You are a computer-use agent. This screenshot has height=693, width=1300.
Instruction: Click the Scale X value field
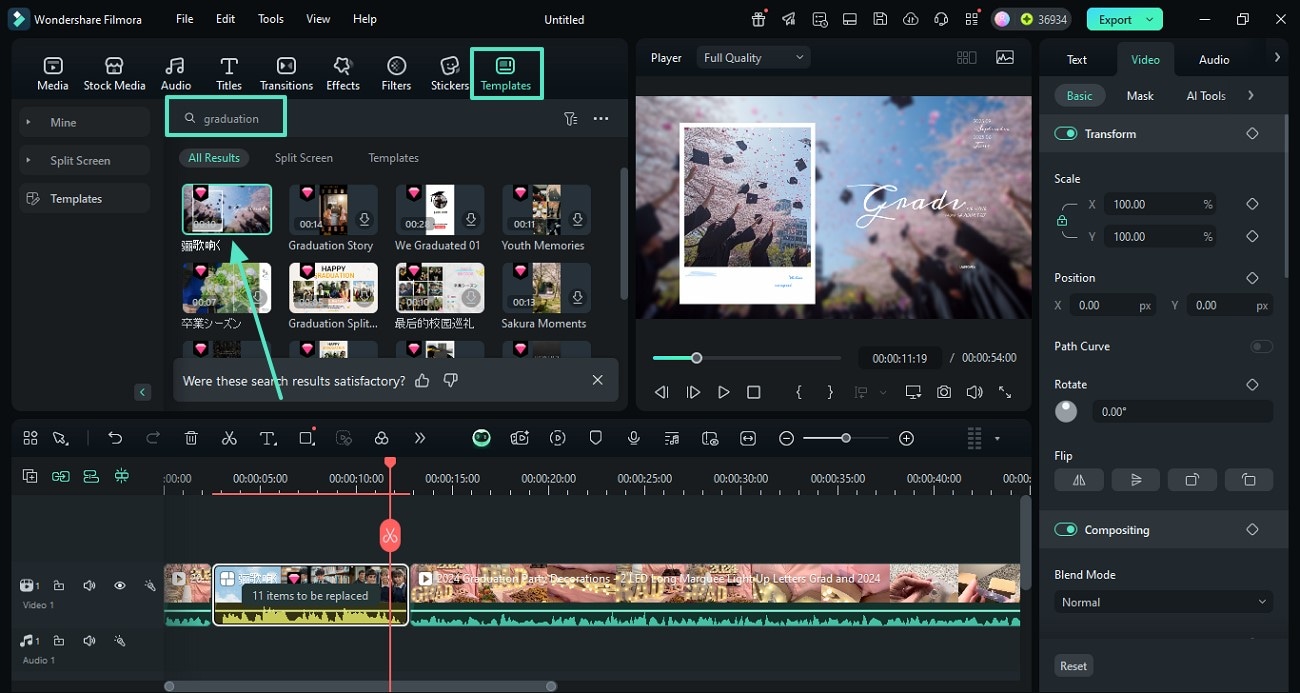coord(1160,204)
